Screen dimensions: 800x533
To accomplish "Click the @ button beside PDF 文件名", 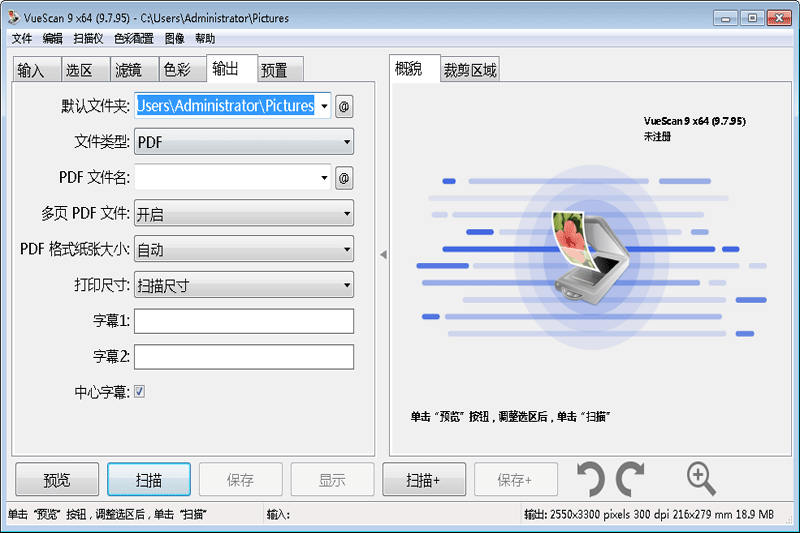I will coord(344,178).
